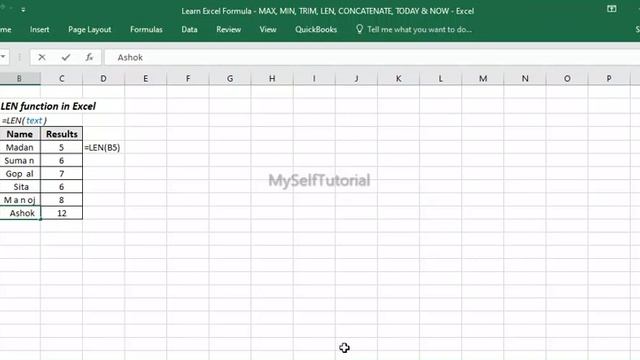The width and height of the screenshot is (640, 360).
Task: Select column N header
Action: click(525, 78)
